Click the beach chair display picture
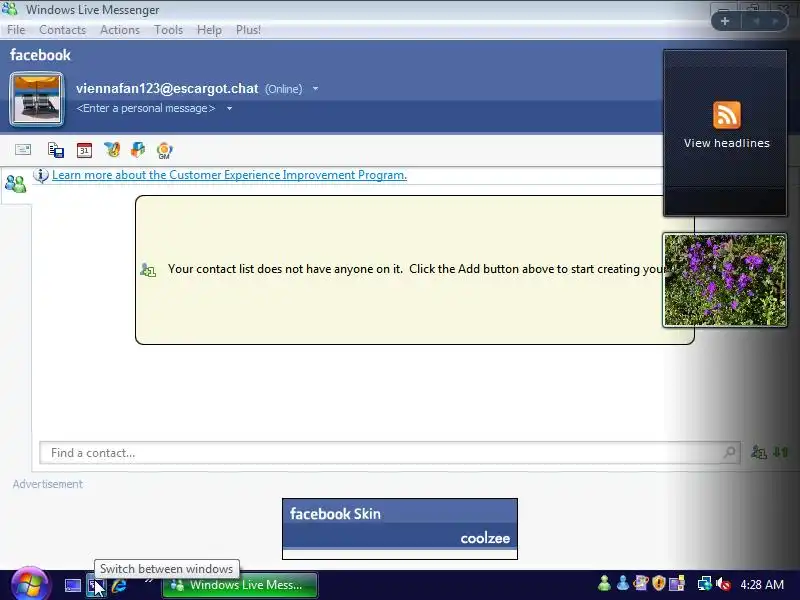The width and height of the screenshot is (800, 600). tap(37, 99)
